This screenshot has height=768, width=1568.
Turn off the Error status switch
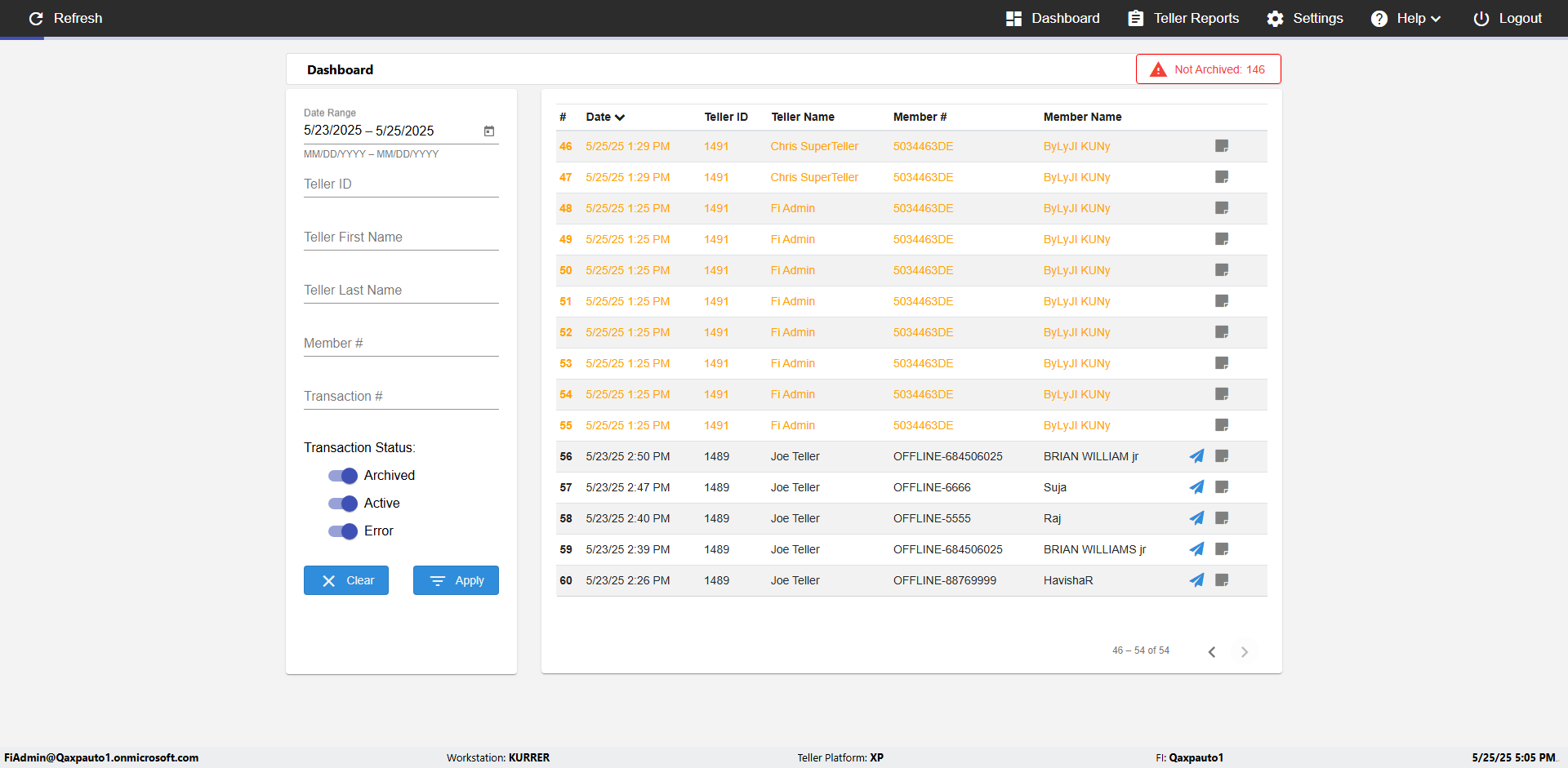[343, 531]
